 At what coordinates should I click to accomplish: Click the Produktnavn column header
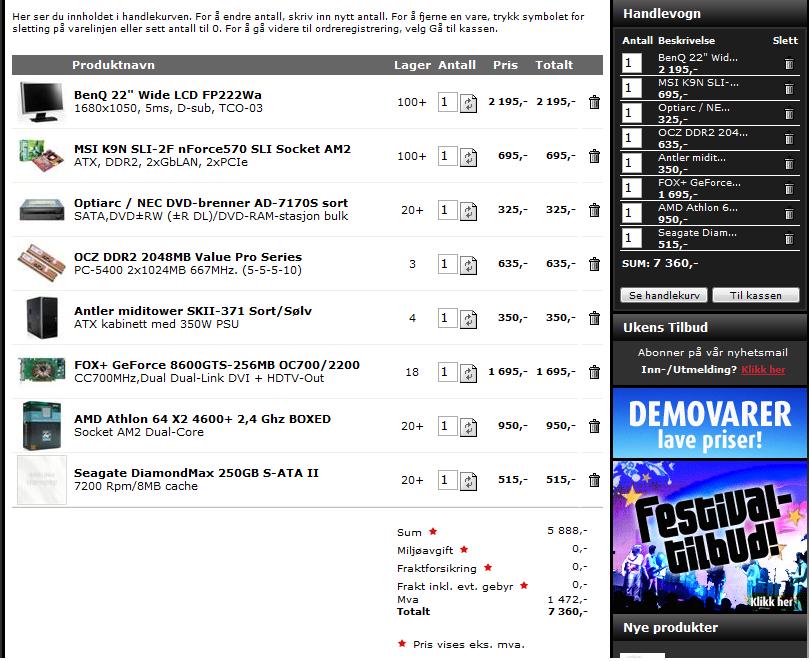(x=113, y=65)
